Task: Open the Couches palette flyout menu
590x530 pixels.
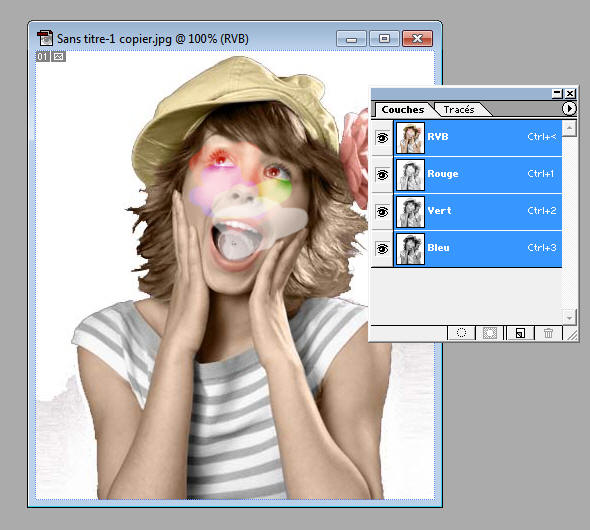Action: (x=569, y=109)
